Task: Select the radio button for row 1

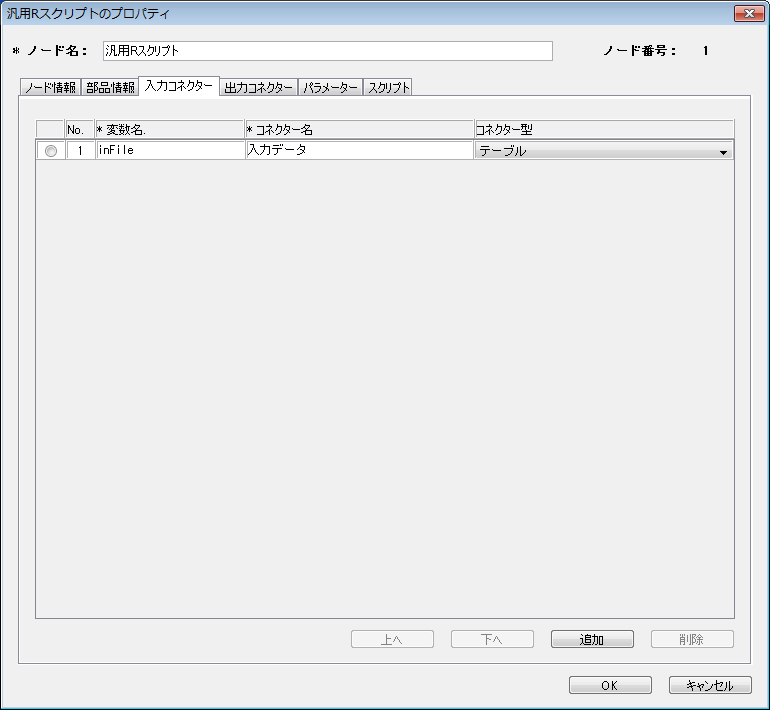Action: tap(51, 151)
